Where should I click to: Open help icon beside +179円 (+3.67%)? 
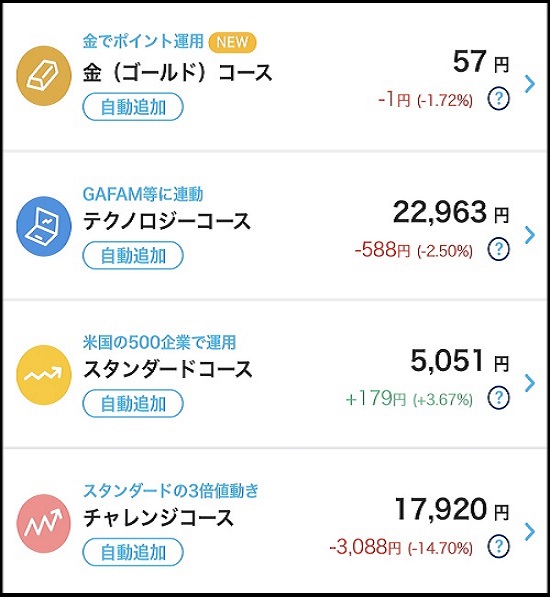pos(498,397)
